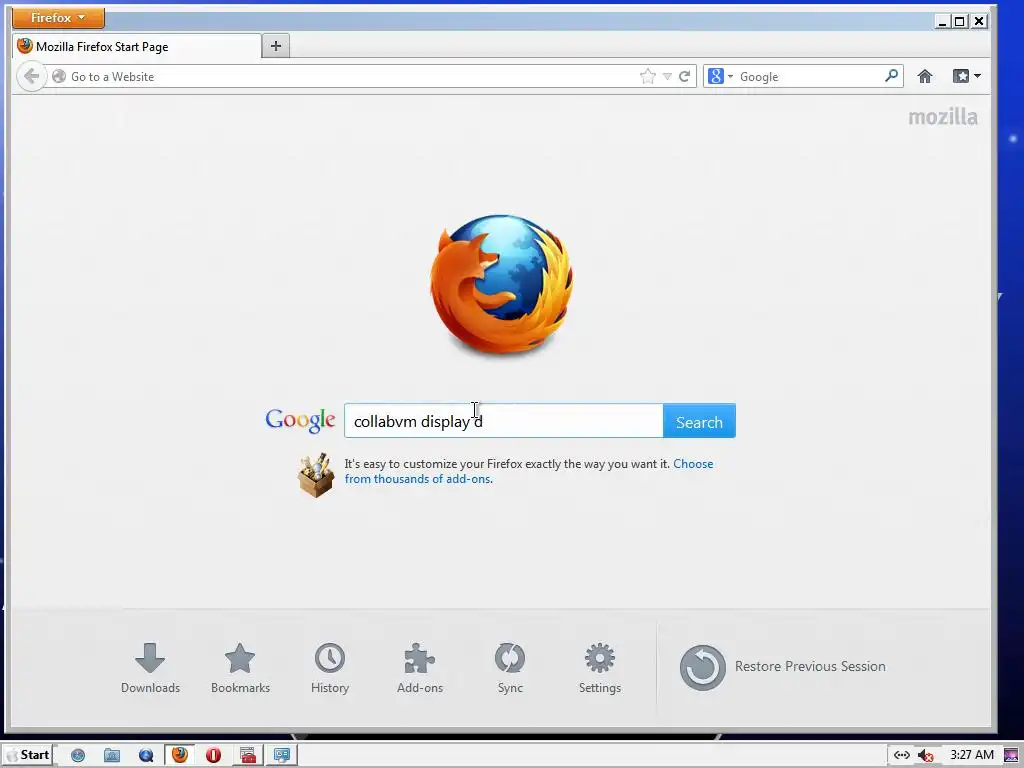
Task: Click the blue Q taskbar icon
Action: 146,756
